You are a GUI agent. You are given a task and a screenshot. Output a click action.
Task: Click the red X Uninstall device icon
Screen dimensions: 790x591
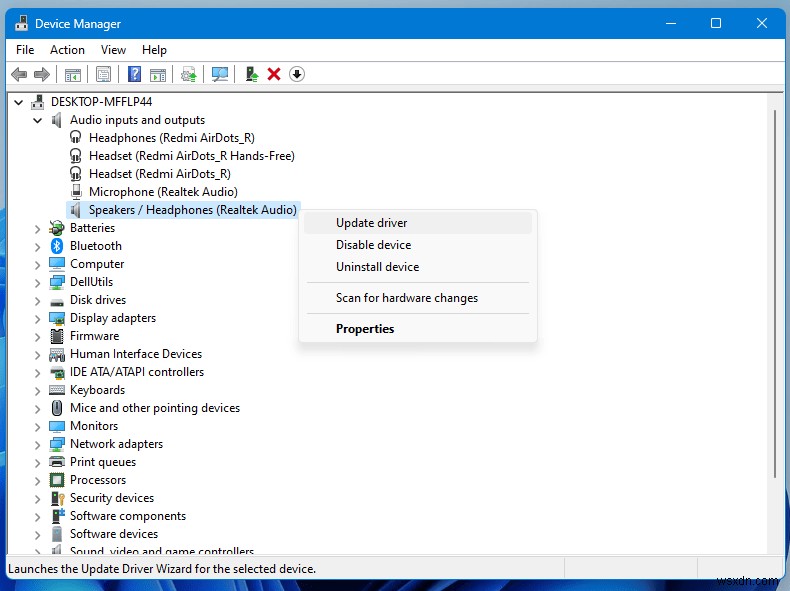click(x=274, y=75)
